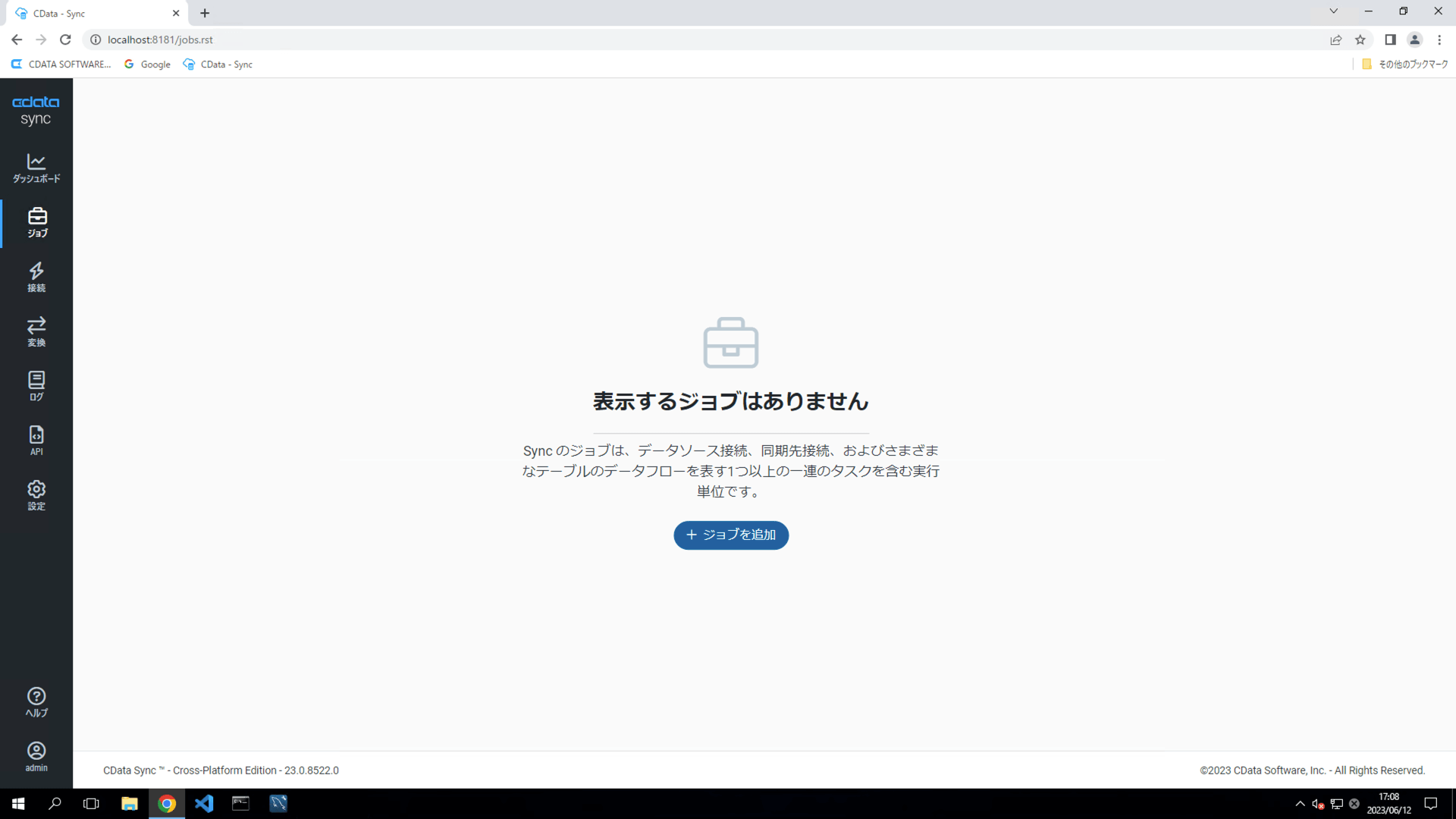Open the admin user profile icon

click(36, 757)
